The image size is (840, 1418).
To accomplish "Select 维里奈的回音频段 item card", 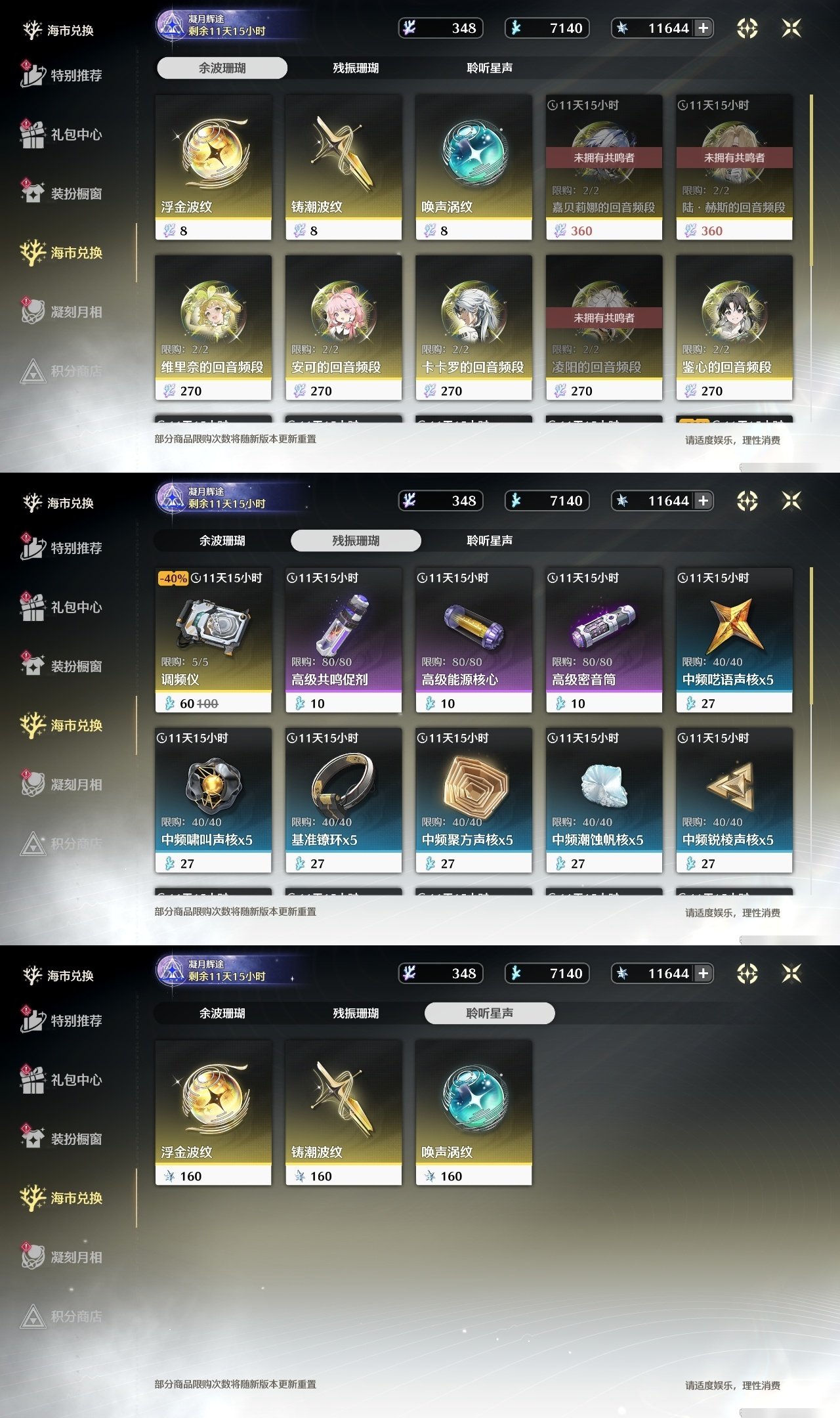I will [213, 328].
